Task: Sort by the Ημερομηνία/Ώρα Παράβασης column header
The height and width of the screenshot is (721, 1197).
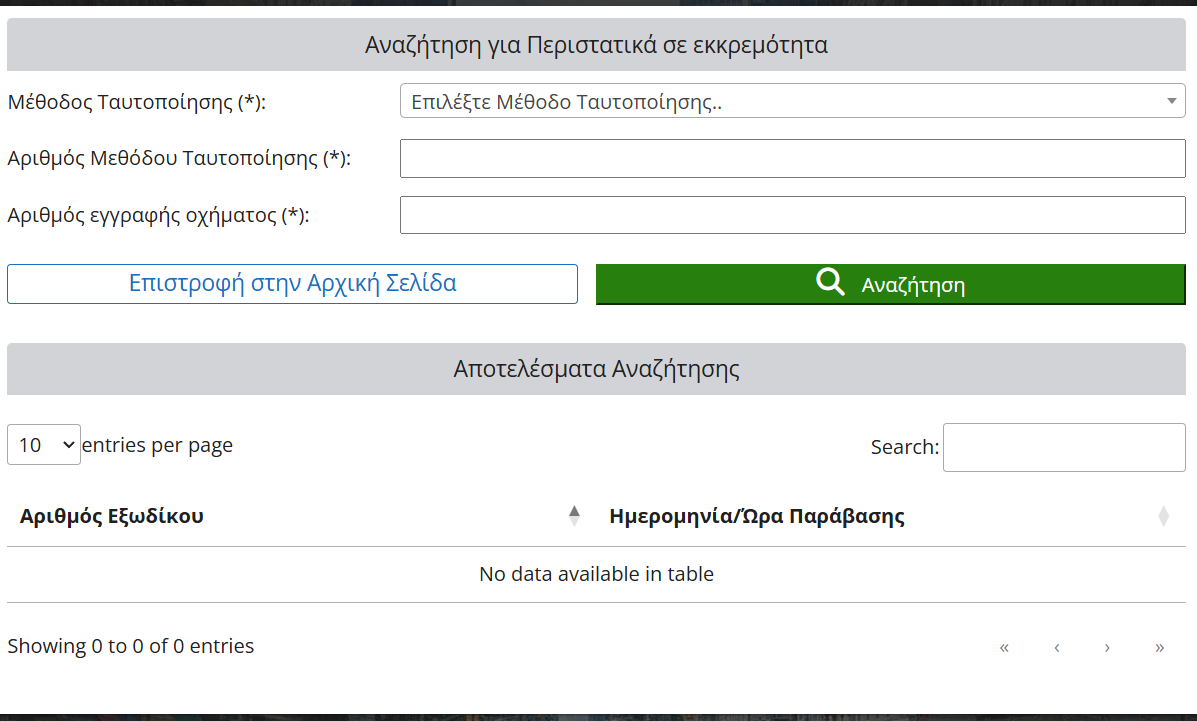Action: (x=756, y=516)
